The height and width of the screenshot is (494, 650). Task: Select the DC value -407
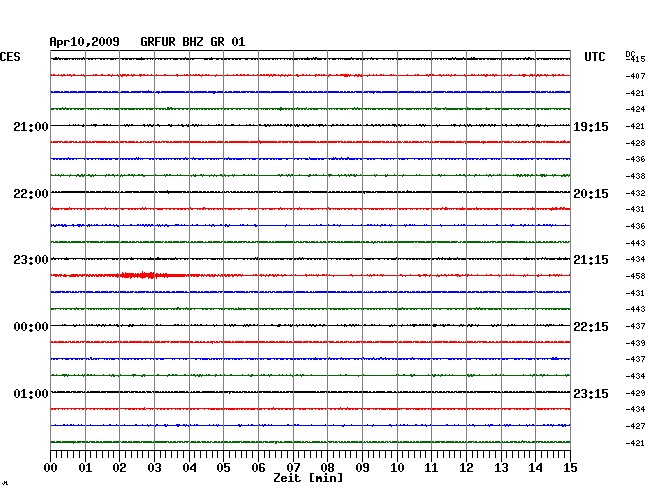pyautogui.click(x=635, y=76)
